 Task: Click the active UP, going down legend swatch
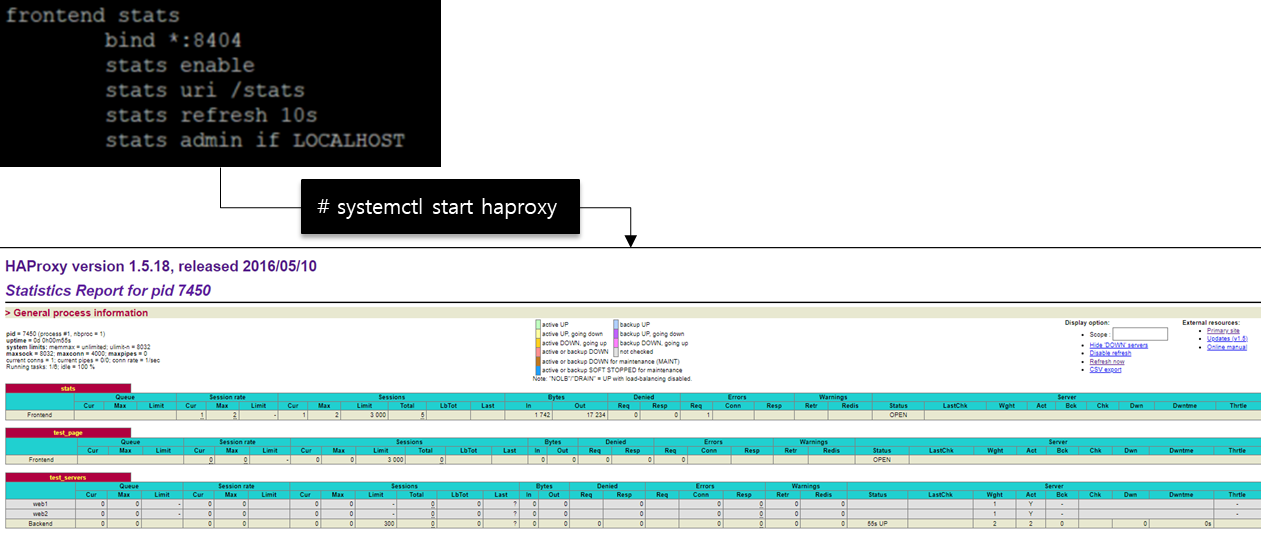537,333
